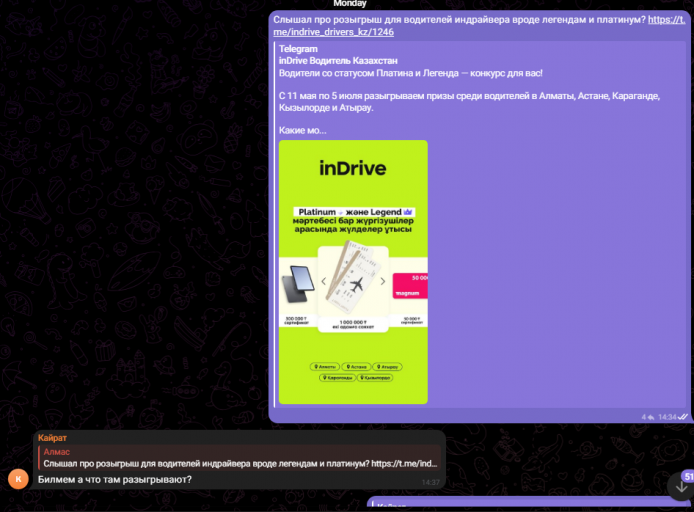Open the inDrive prize promo image preview
Viewport: 694px width, 512px height.
coord(353,272)
